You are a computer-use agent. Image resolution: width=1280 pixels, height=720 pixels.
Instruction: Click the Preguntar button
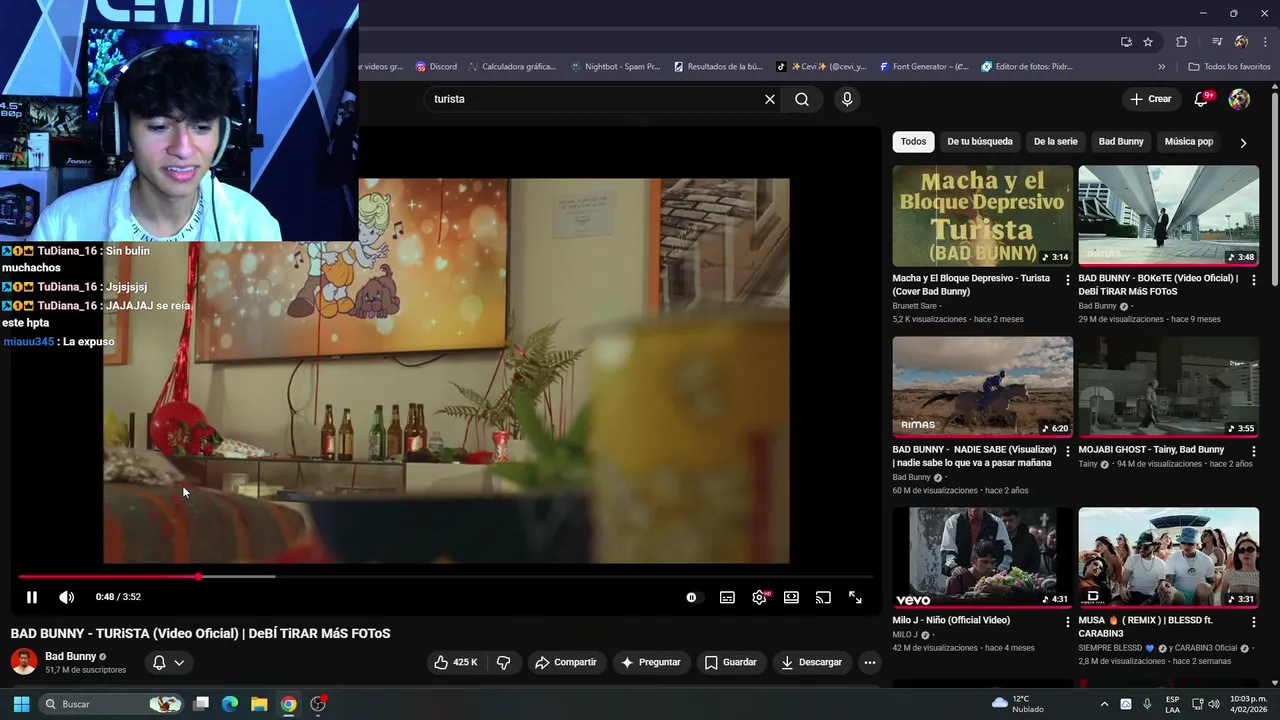651,662
